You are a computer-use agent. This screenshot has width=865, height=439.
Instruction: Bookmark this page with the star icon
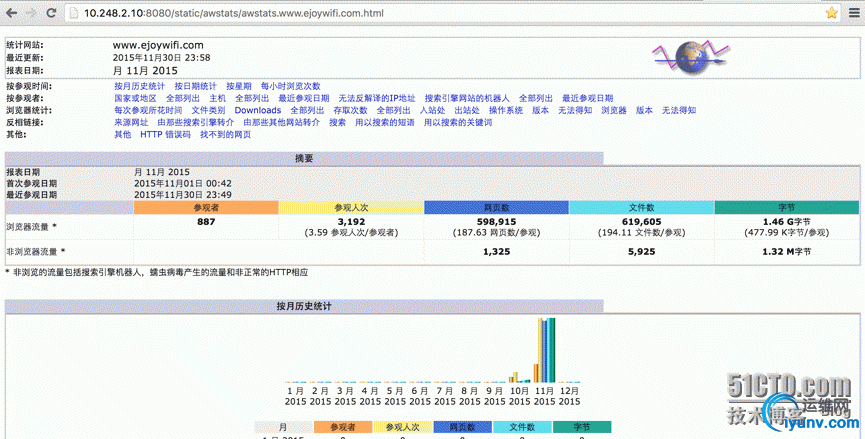click(x=831, y=13)
